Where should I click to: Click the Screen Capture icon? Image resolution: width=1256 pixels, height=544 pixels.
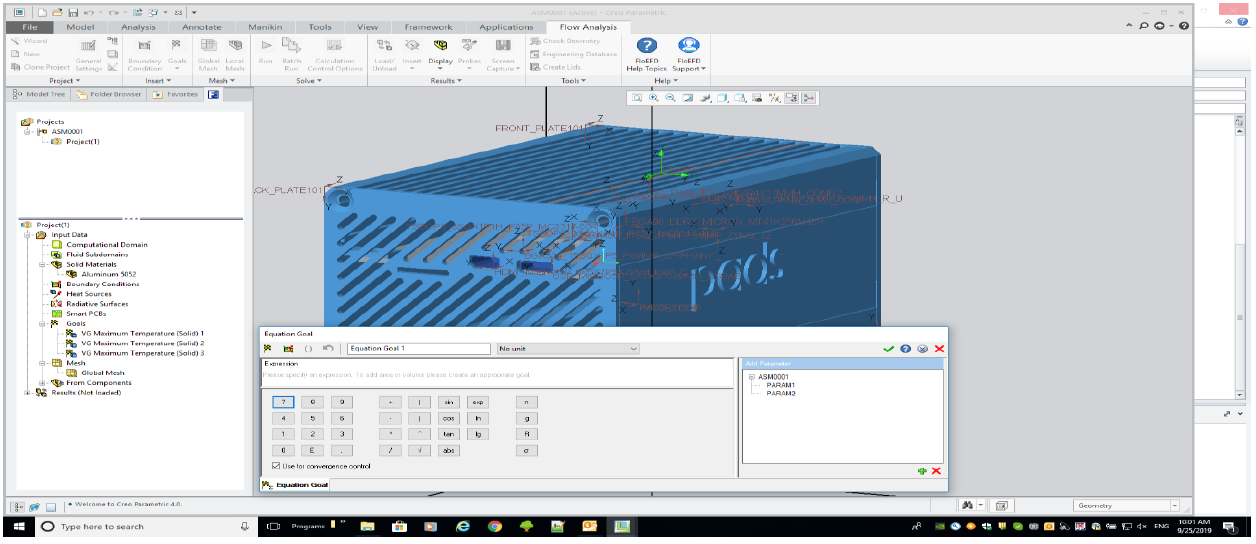[x=503, y=46]
